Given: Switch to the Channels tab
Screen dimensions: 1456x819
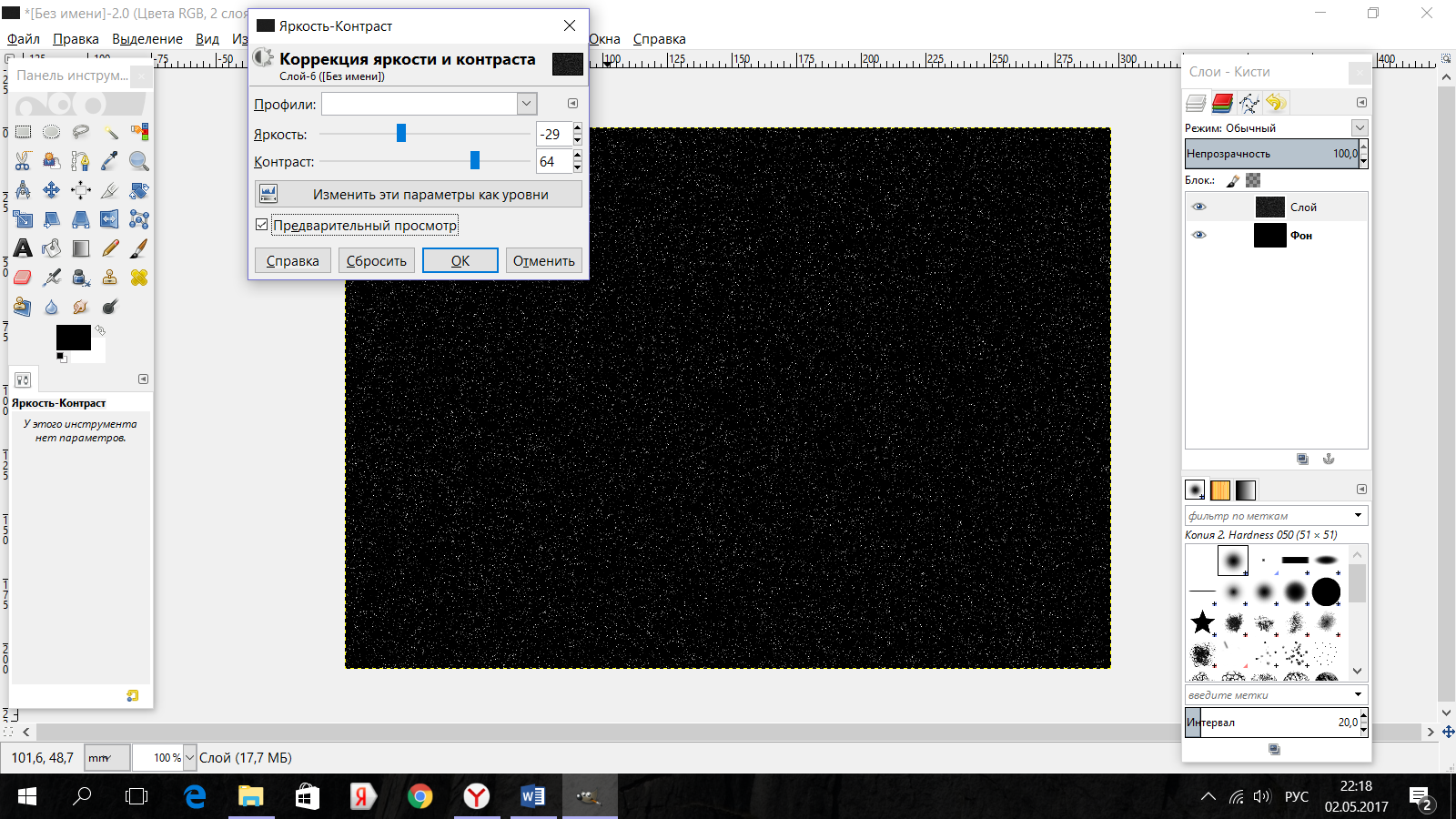Looking at the screenshot, I should 1222,103.
